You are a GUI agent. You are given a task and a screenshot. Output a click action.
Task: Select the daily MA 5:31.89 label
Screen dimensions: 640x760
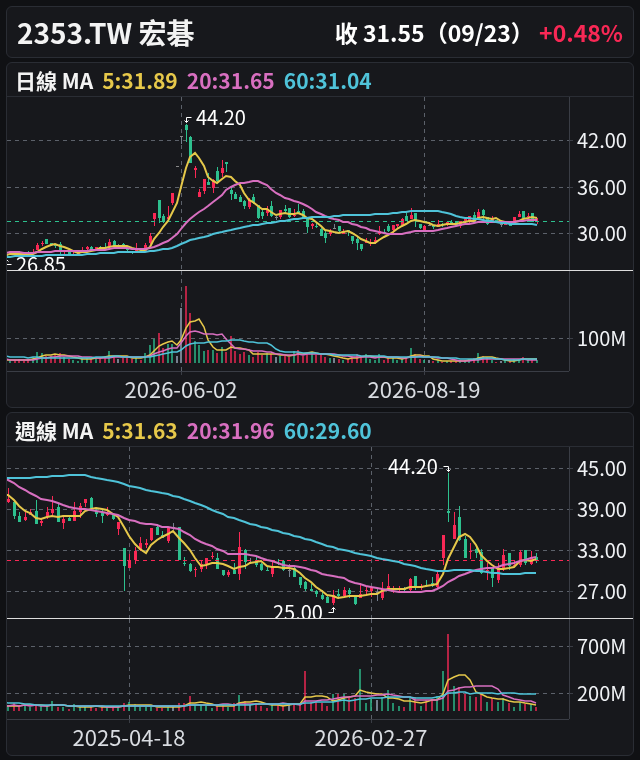coord(140,81)
